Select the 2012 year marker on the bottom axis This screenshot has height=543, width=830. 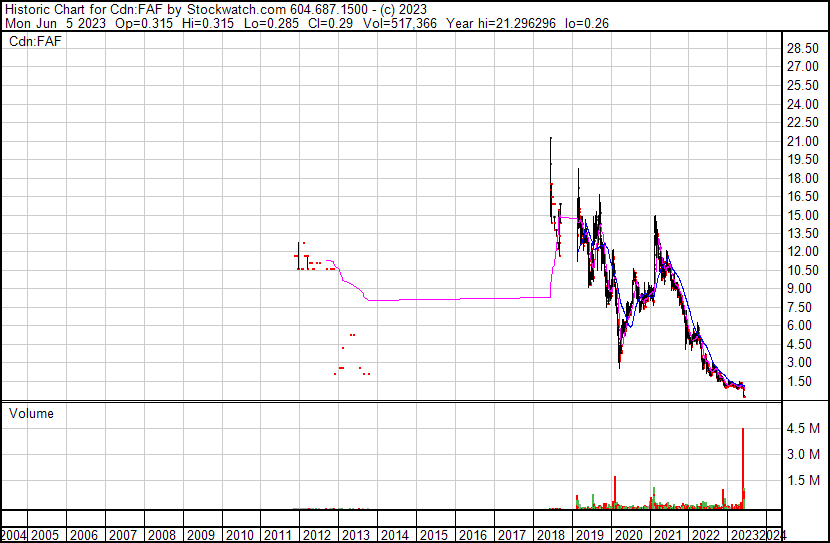316,535
